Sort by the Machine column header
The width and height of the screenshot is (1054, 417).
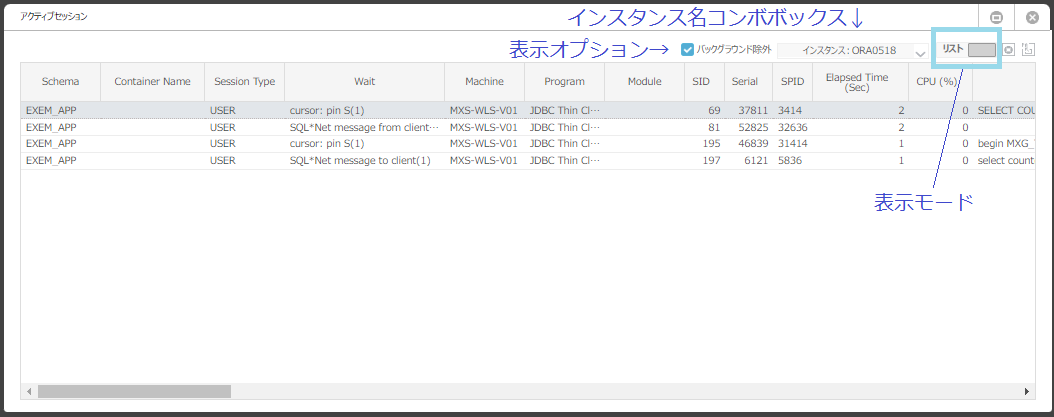pos(484,81)
